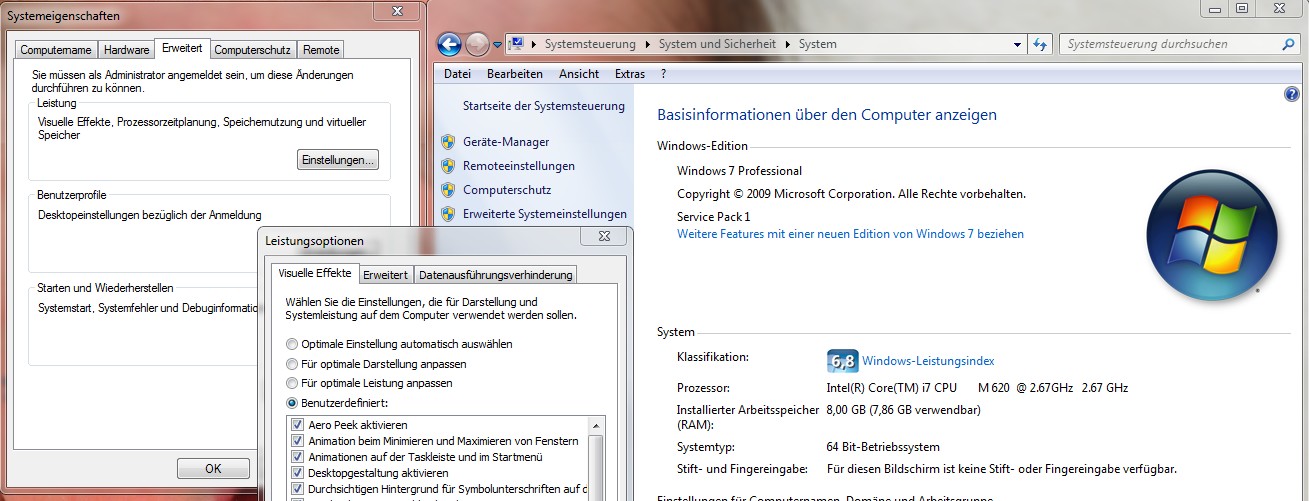This screenshot has height=501, width=1309.
Task: Select the Erweitert tab in Systemeigenschaften
Action: coord(182,48)
